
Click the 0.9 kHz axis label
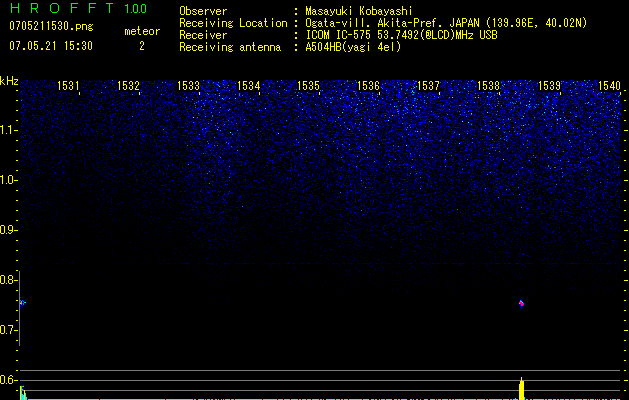click(x=8, y=230)
